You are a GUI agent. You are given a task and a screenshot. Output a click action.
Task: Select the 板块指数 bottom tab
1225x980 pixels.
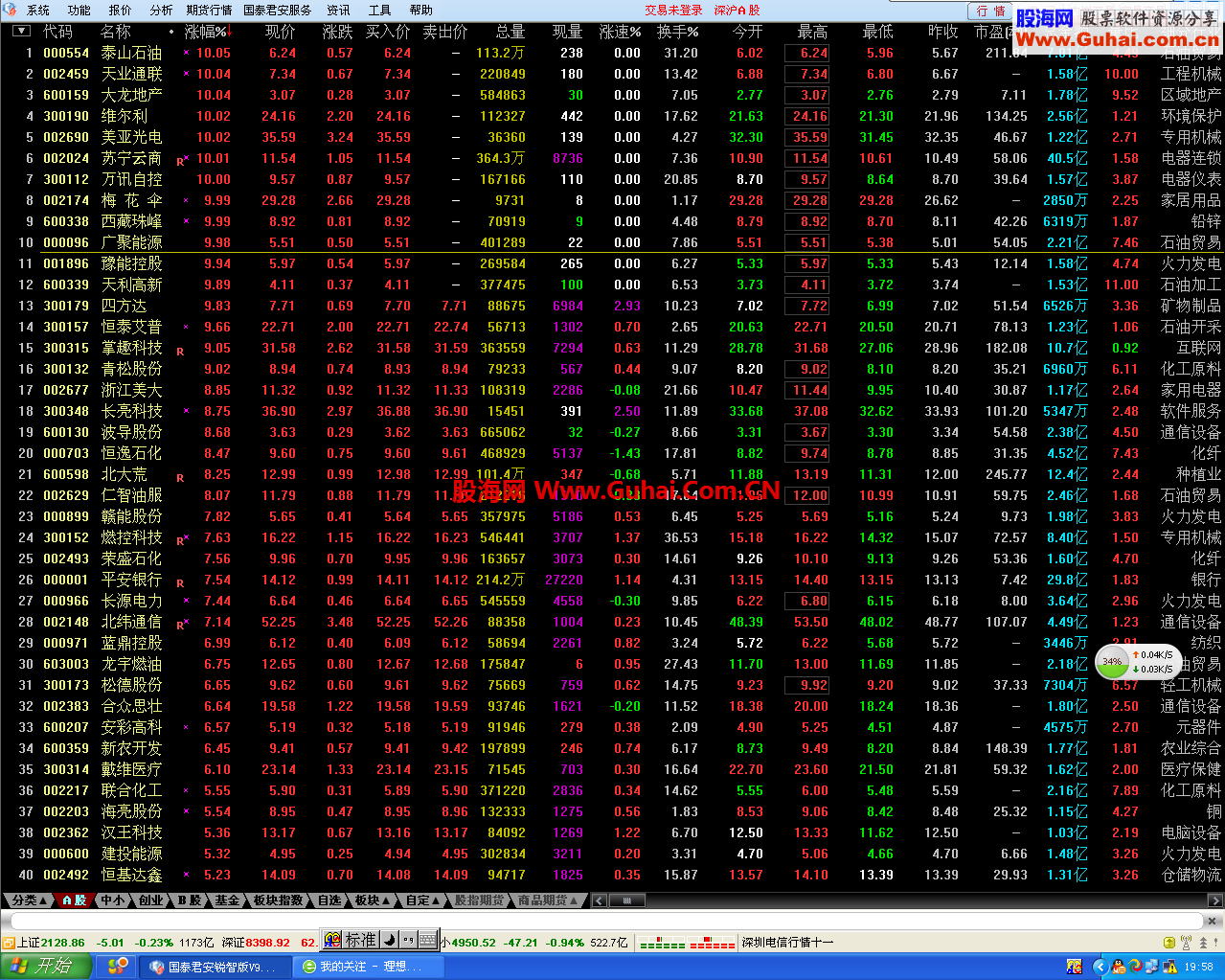point(279,900)
